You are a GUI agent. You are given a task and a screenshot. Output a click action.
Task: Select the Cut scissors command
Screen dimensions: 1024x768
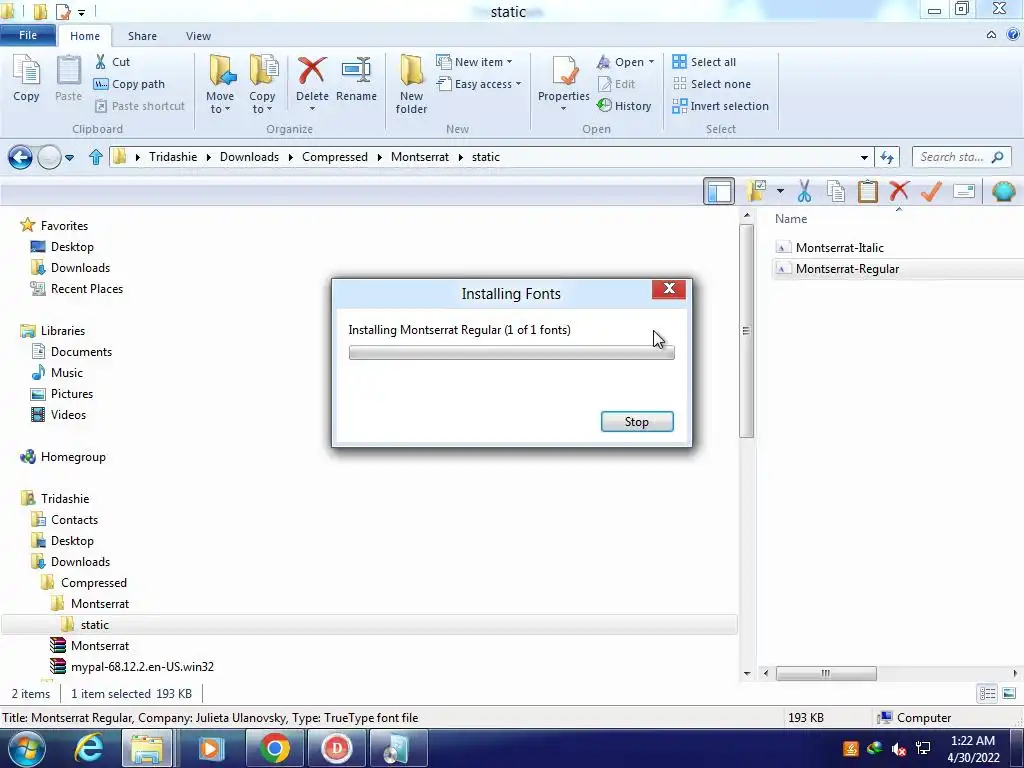[112, 62]
